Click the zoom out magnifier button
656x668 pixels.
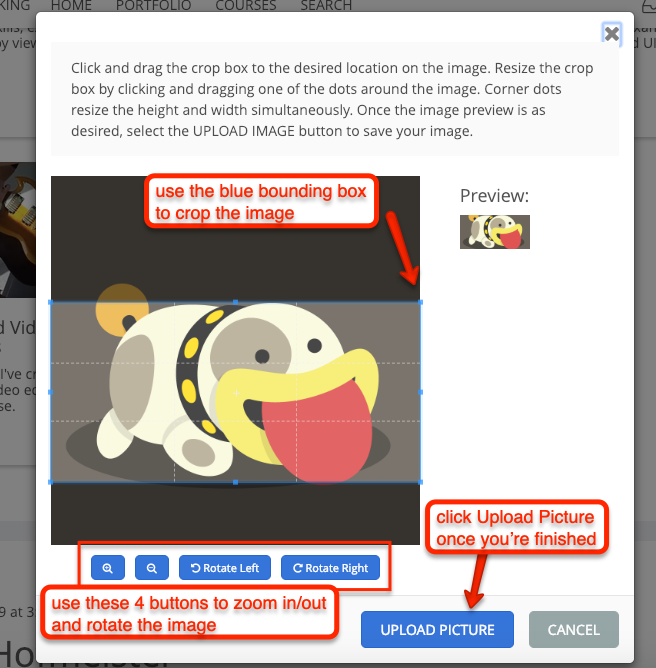(152, 567)
